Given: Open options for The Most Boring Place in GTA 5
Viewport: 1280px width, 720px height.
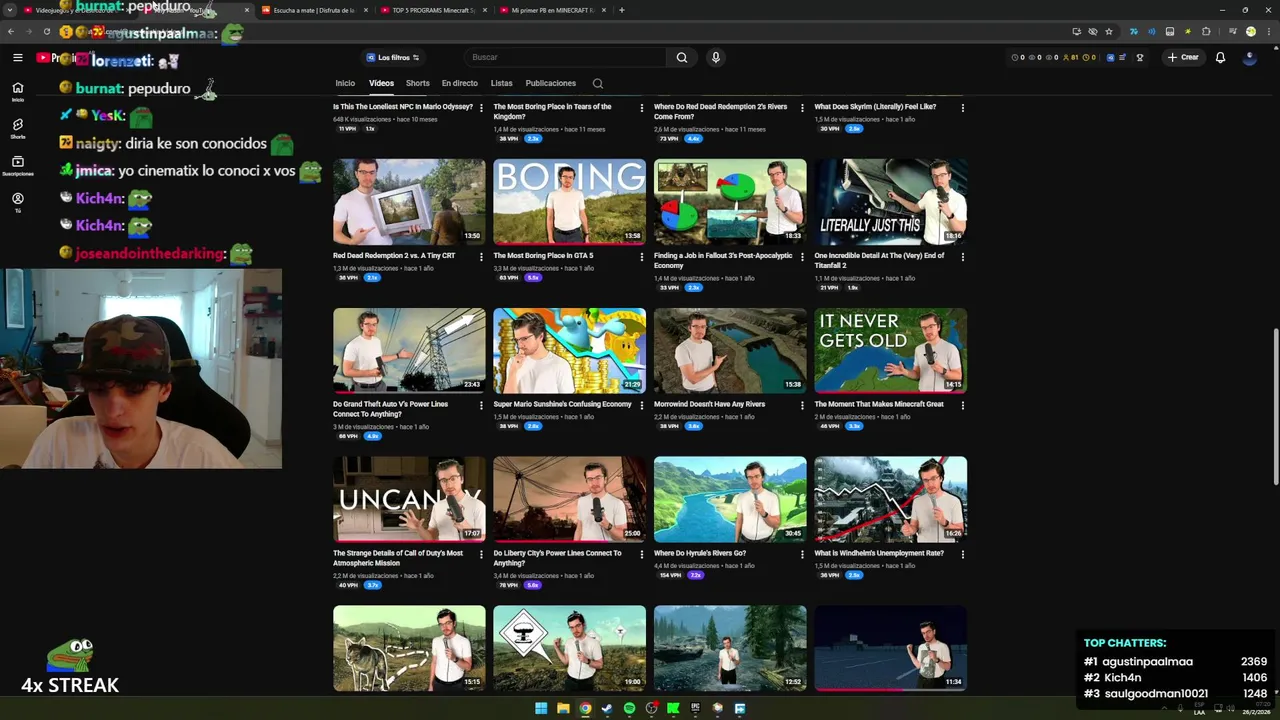Looking at the screenshot, I should [x=641, y=257].
